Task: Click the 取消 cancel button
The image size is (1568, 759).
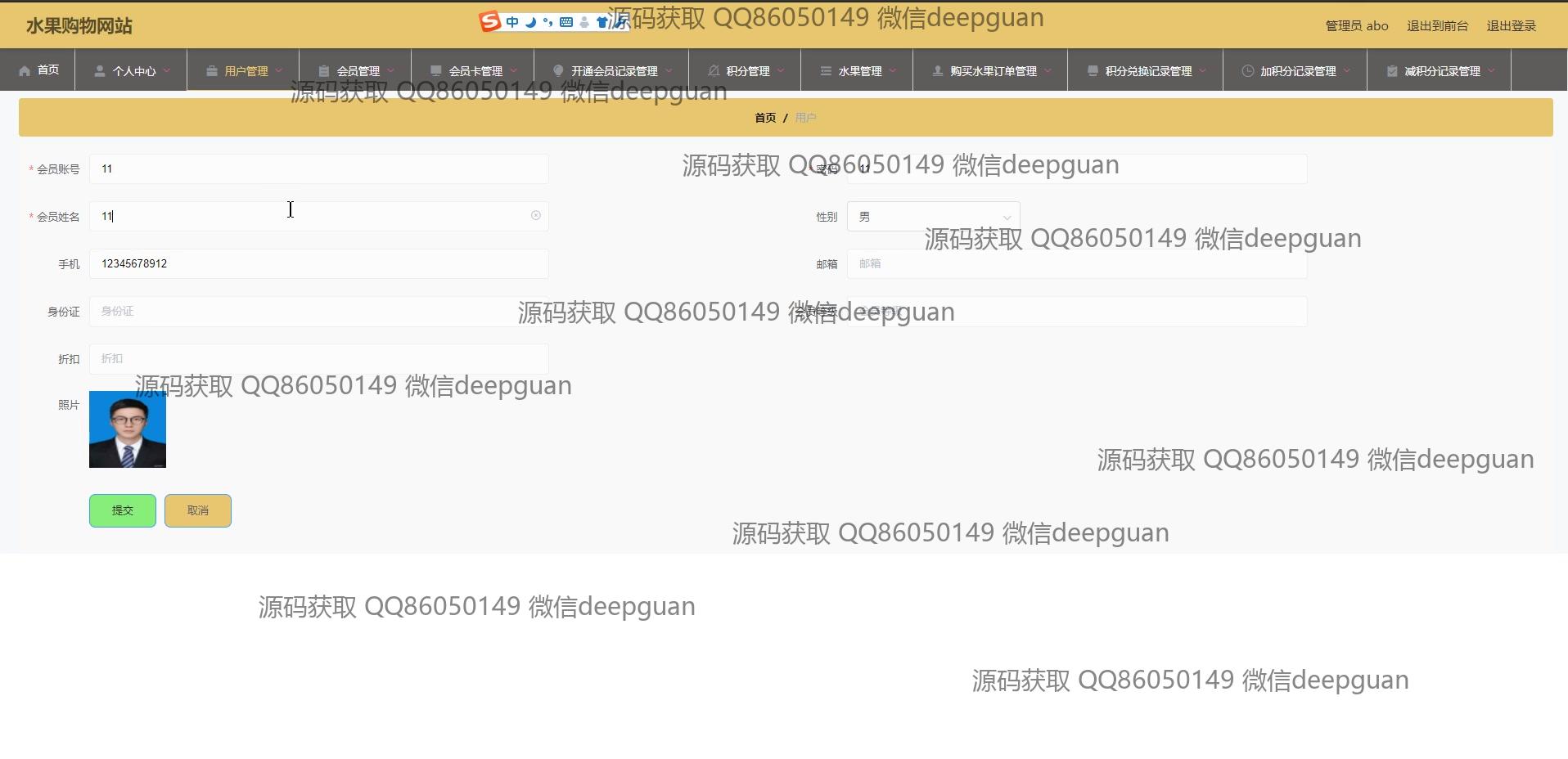Action: point(198,510)
